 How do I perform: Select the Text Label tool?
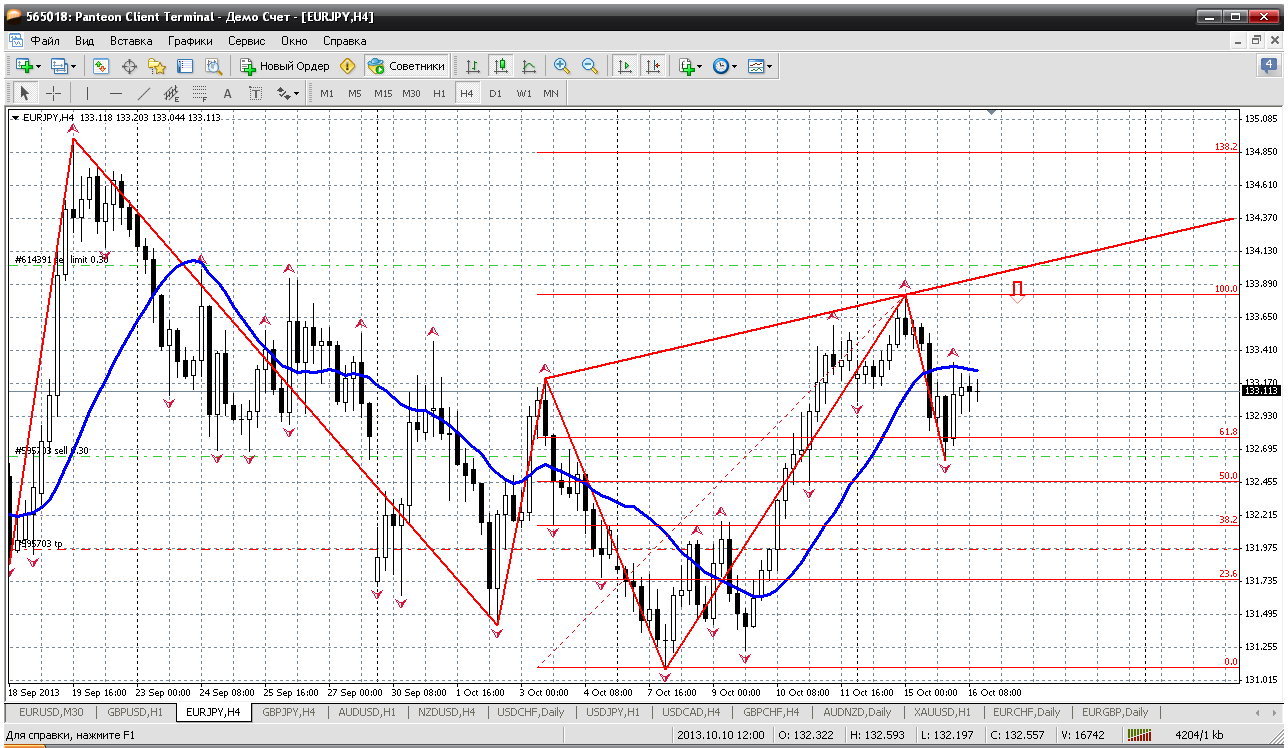pos(255,93)
